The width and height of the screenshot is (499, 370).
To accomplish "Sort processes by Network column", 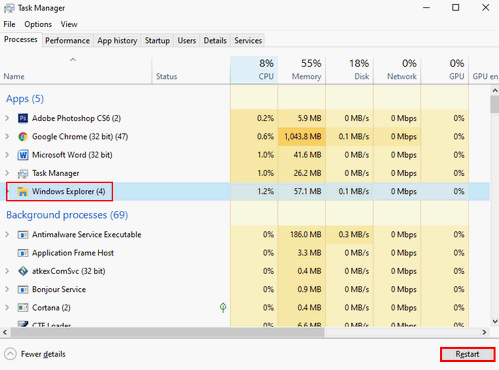I will tap(397, 70).
